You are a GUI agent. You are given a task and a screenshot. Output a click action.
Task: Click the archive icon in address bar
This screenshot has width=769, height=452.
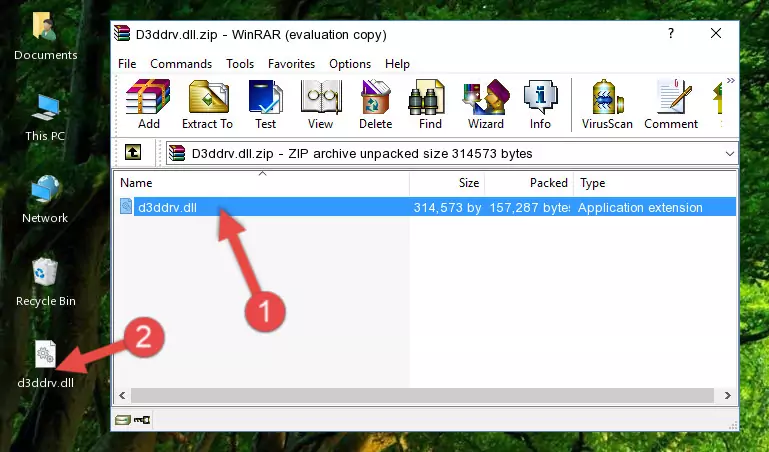tap(178, 153)
